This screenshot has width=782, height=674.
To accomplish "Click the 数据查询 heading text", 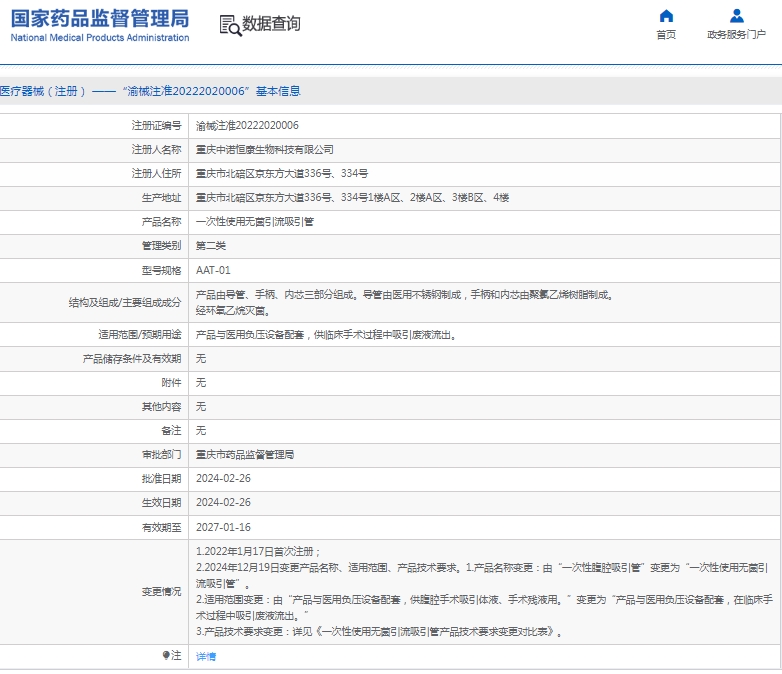I will (271, 23).
